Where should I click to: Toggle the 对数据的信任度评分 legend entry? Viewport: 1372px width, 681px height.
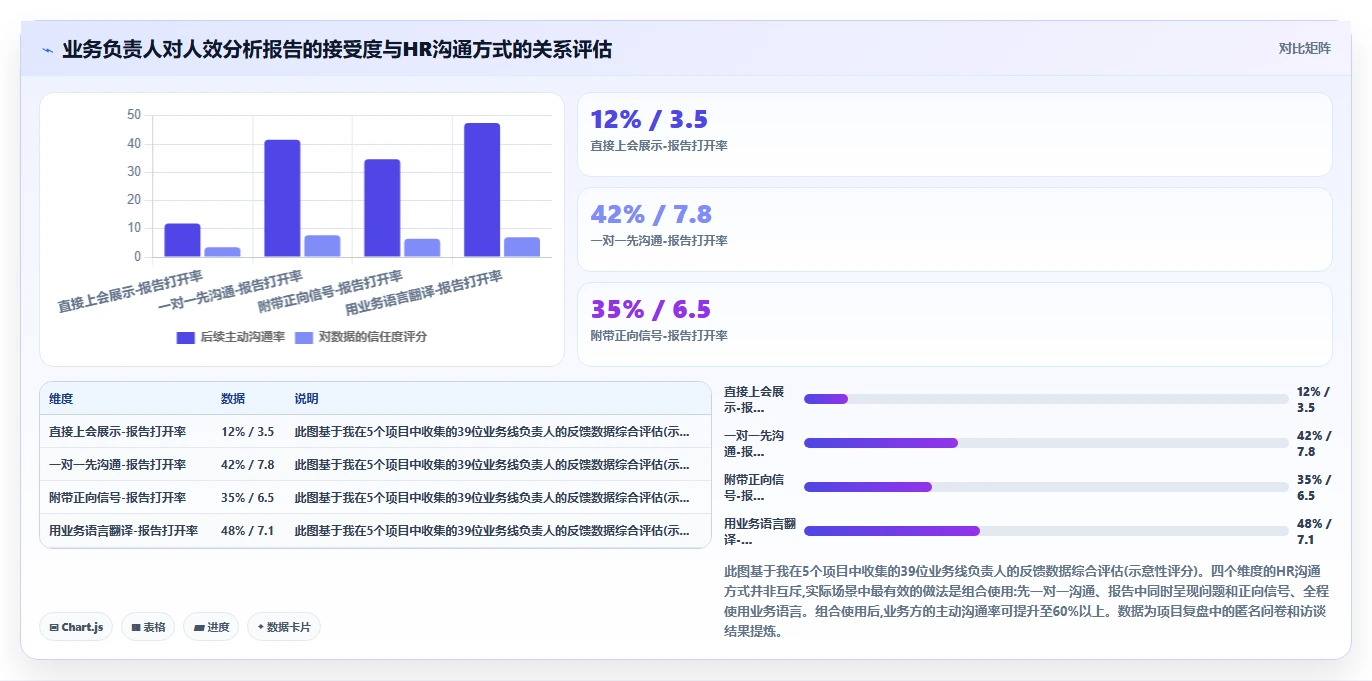(x=361, y=337)
